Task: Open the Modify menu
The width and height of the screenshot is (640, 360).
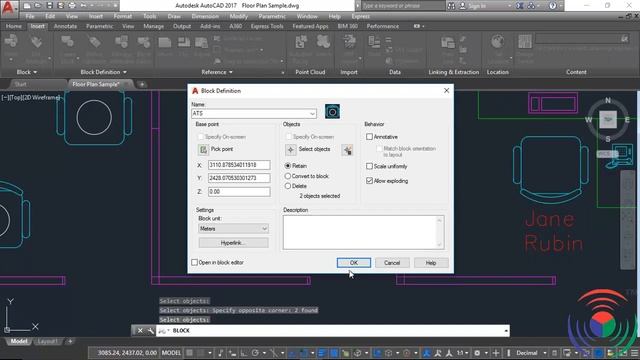Action: (238, 16)
